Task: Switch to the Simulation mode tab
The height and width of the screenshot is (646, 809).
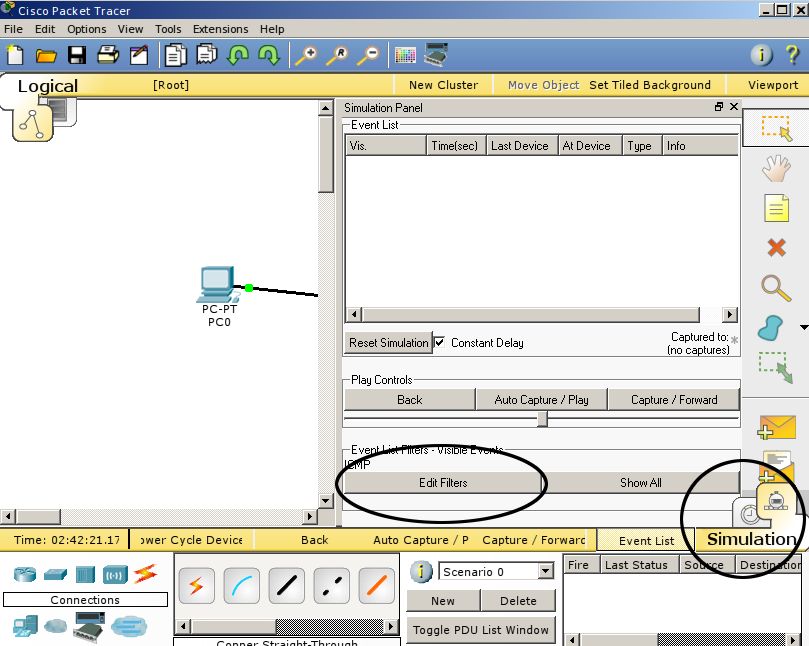Action: [751, 539]
